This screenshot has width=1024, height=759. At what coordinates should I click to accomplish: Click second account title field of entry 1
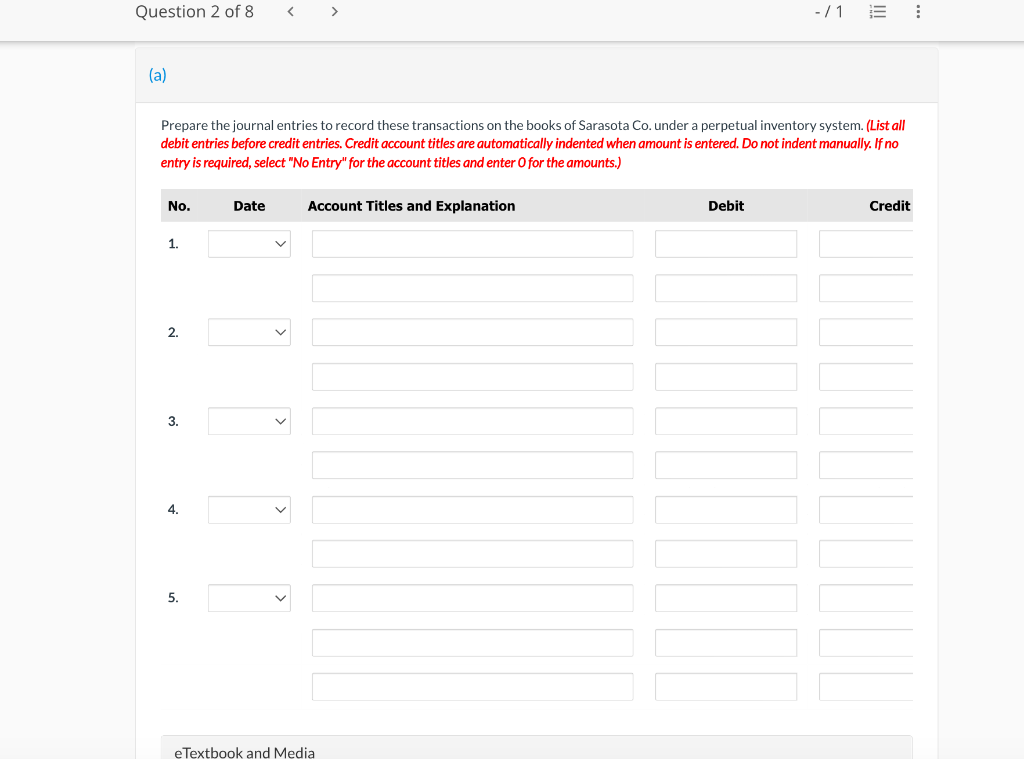[473, 288]
